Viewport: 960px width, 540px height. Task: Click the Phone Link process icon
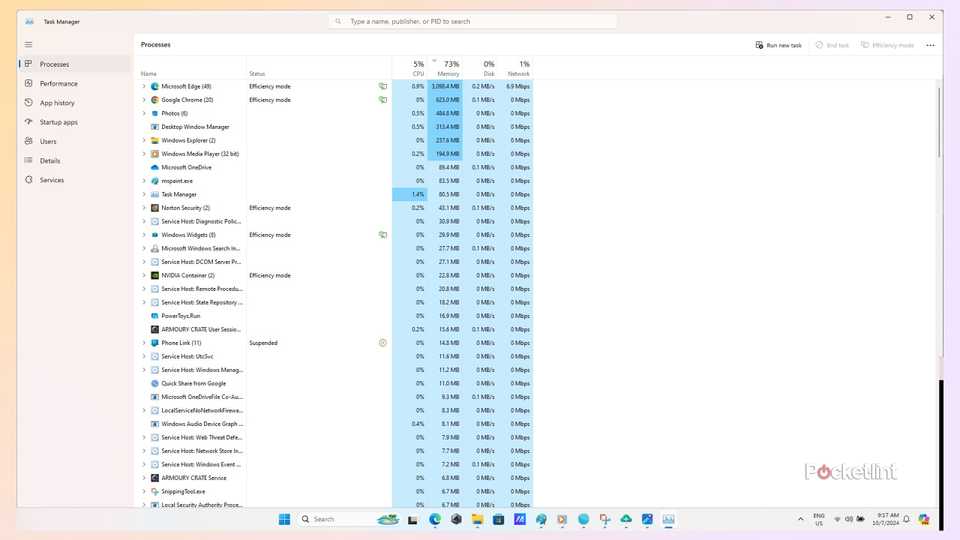[x=155, y=343]
